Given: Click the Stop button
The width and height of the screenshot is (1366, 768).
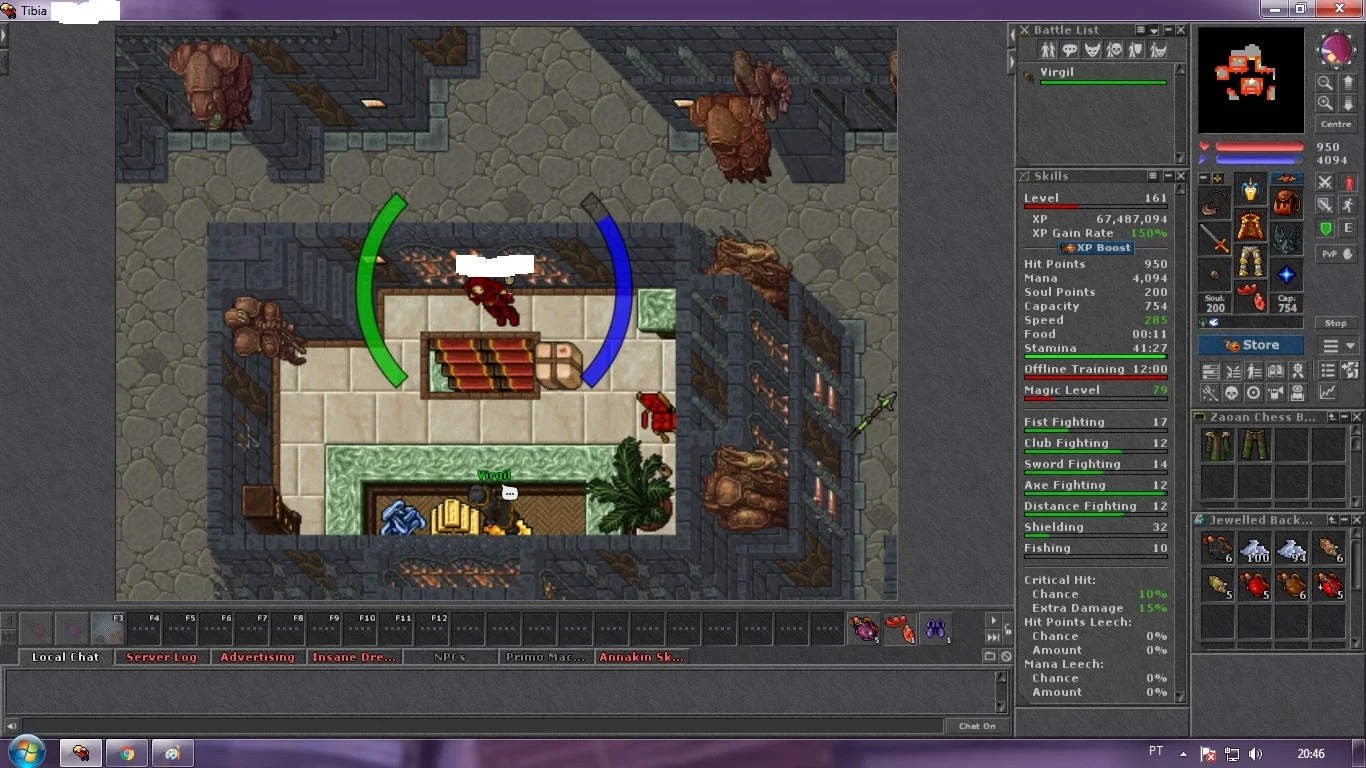Looking at the screenshot, I should pos(1336,323).
